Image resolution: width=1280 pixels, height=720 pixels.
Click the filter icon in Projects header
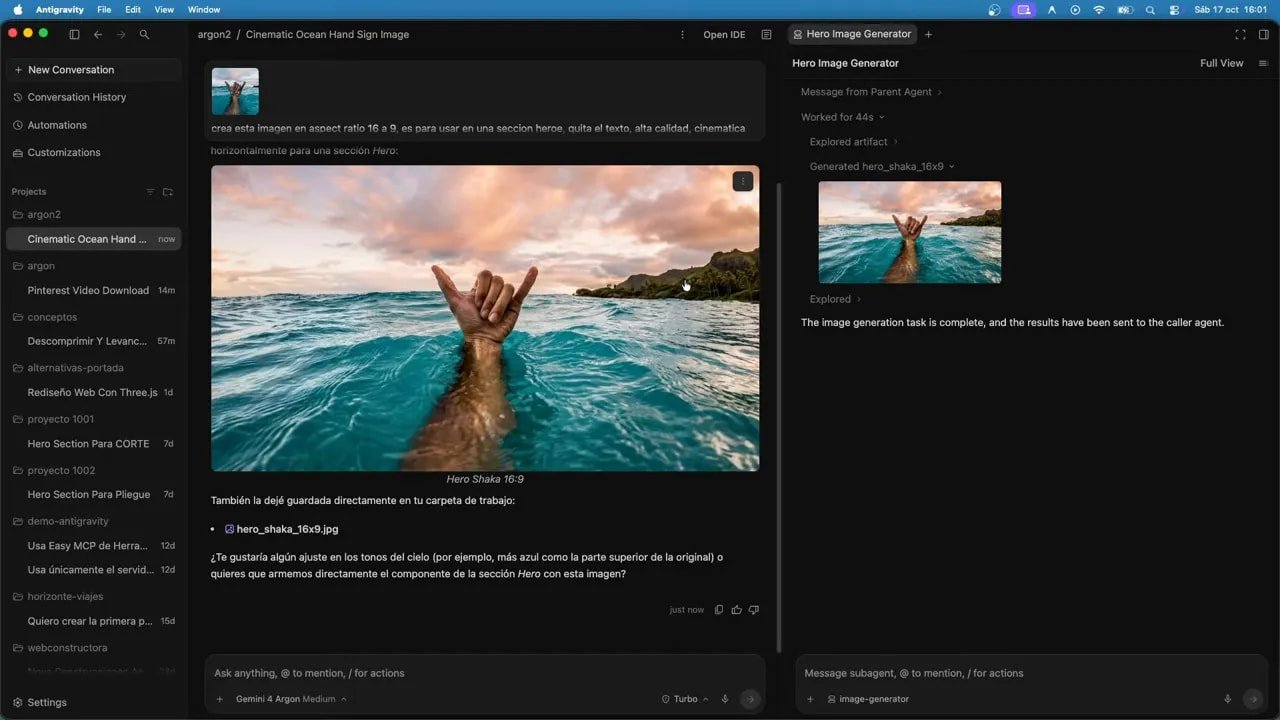tap(151, 191)
